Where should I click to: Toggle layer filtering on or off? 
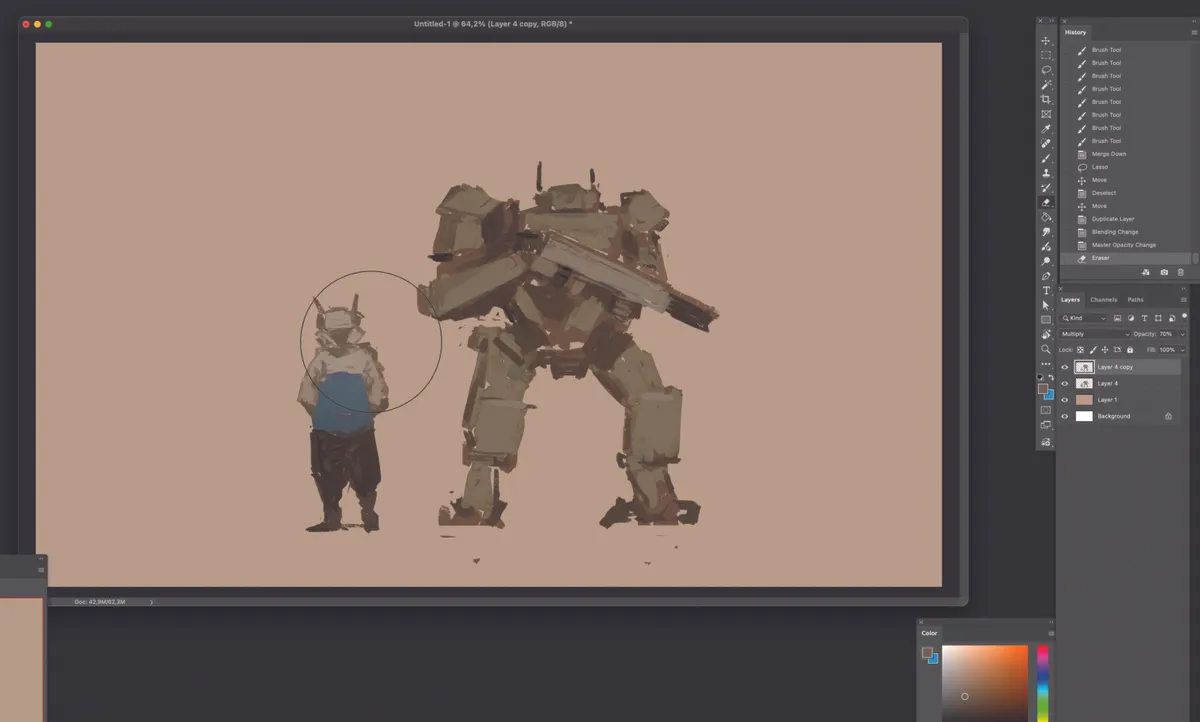tap(1183, 316)
